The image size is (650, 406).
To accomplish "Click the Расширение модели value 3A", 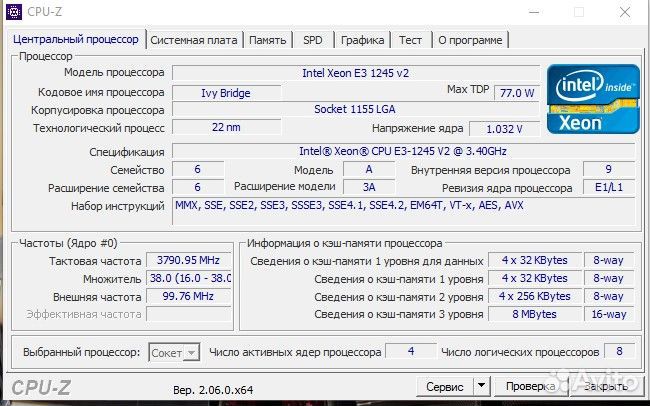I will tap(369, 187).
